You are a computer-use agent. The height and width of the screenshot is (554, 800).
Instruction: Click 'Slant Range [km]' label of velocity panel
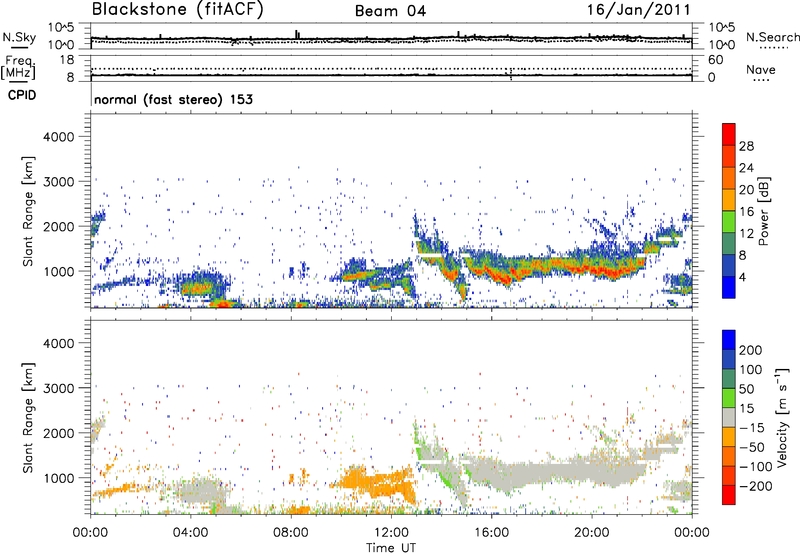point(28,418)
